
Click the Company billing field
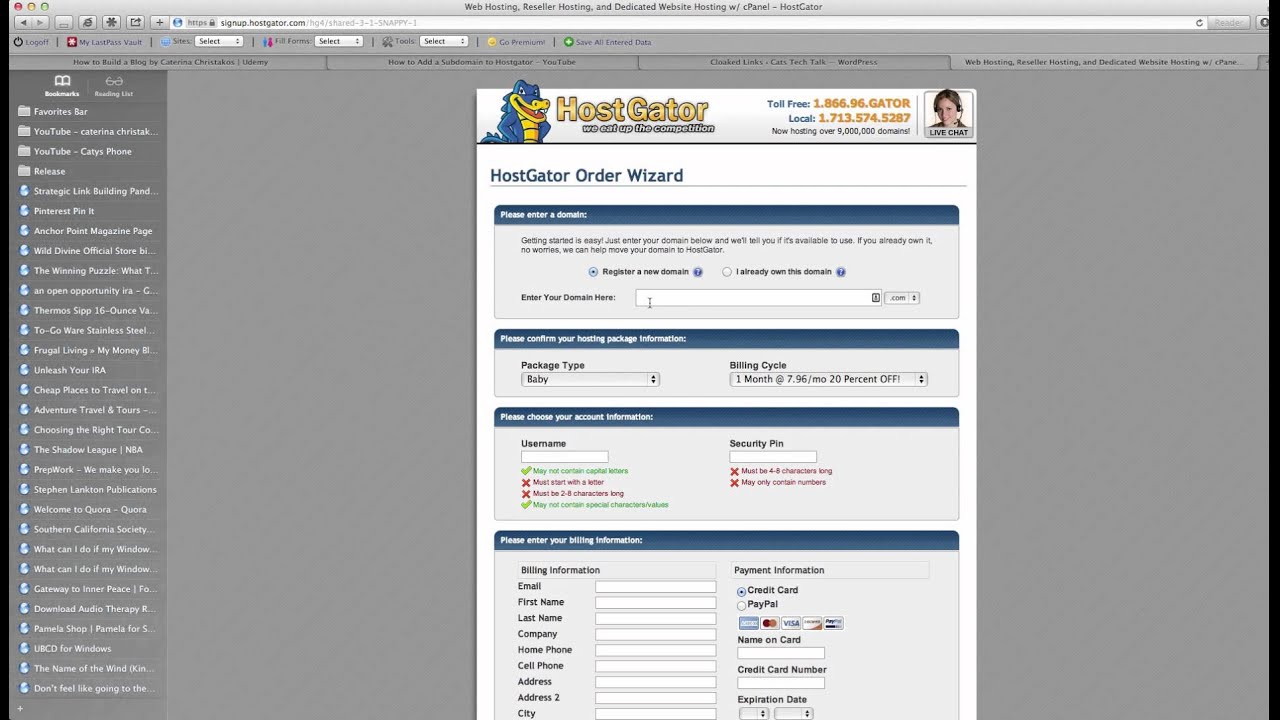tap(656, 635)
